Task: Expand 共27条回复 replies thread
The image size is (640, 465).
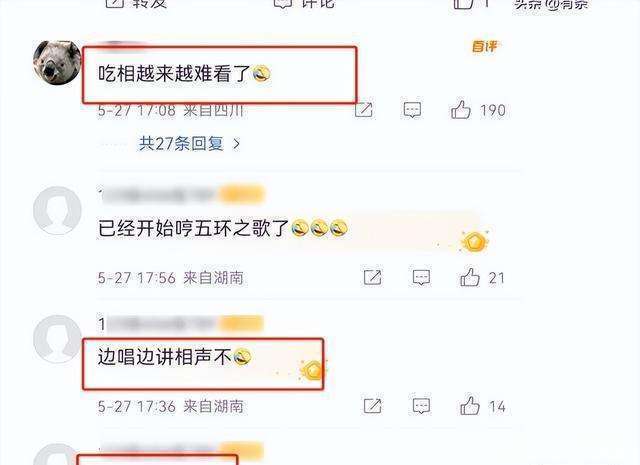Action: click(182, 143)
